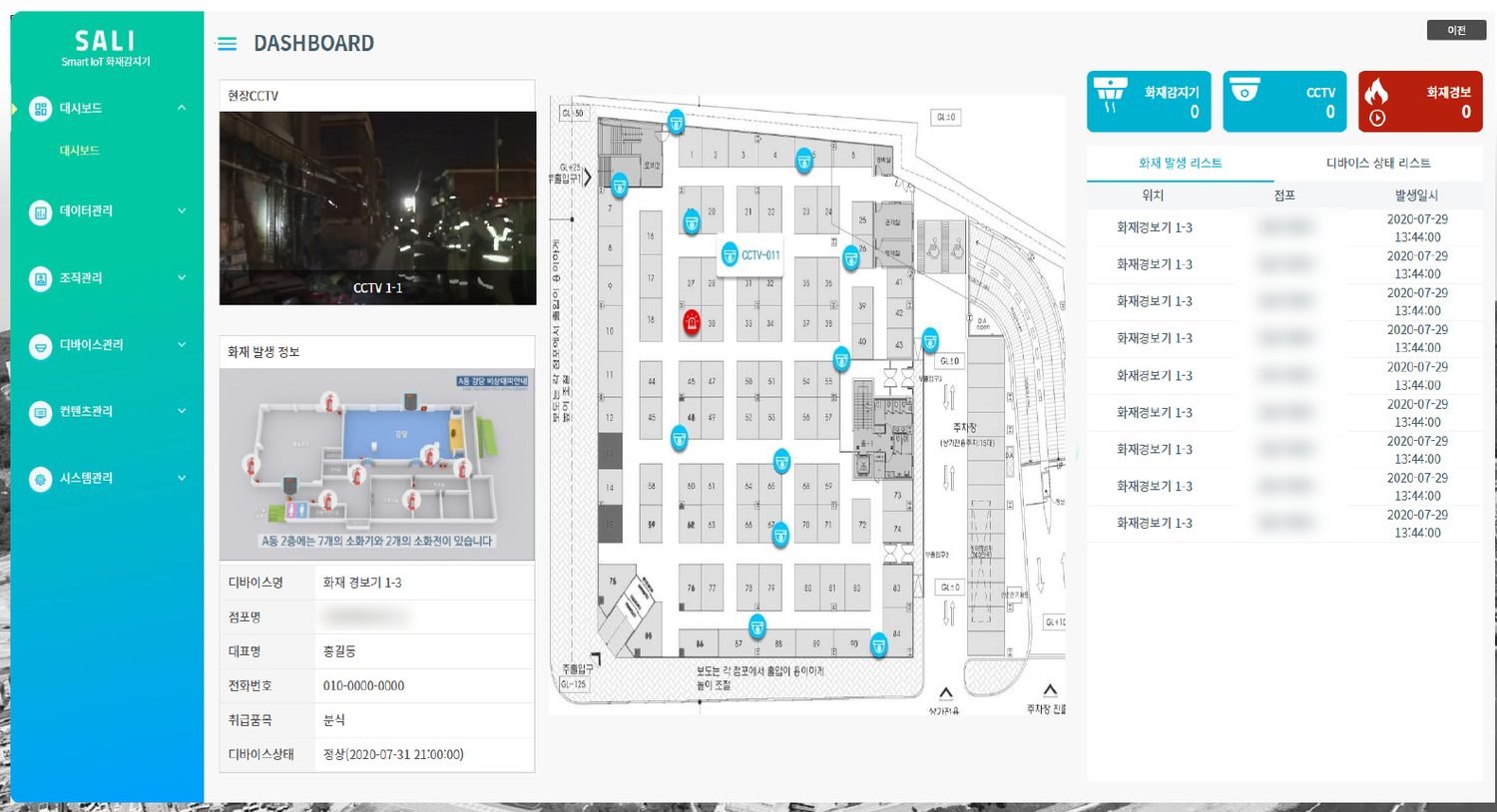The width and height of the screenshot is (1497, 812).
Task: Click the red fire alarm marker near store 30
Action: pos(692,322)
